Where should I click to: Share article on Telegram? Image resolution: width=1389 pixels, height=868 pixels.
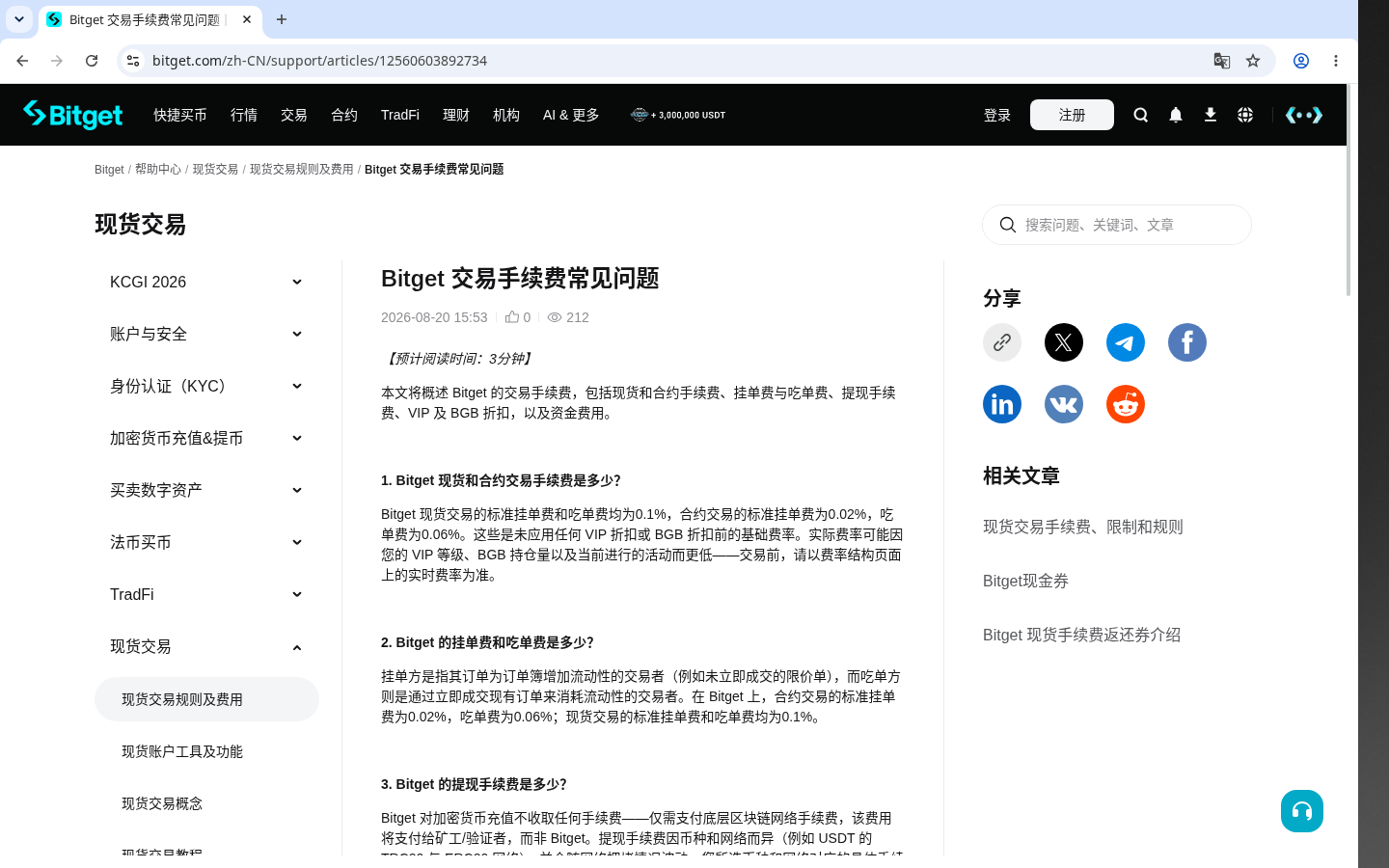tap(1126, 342)
